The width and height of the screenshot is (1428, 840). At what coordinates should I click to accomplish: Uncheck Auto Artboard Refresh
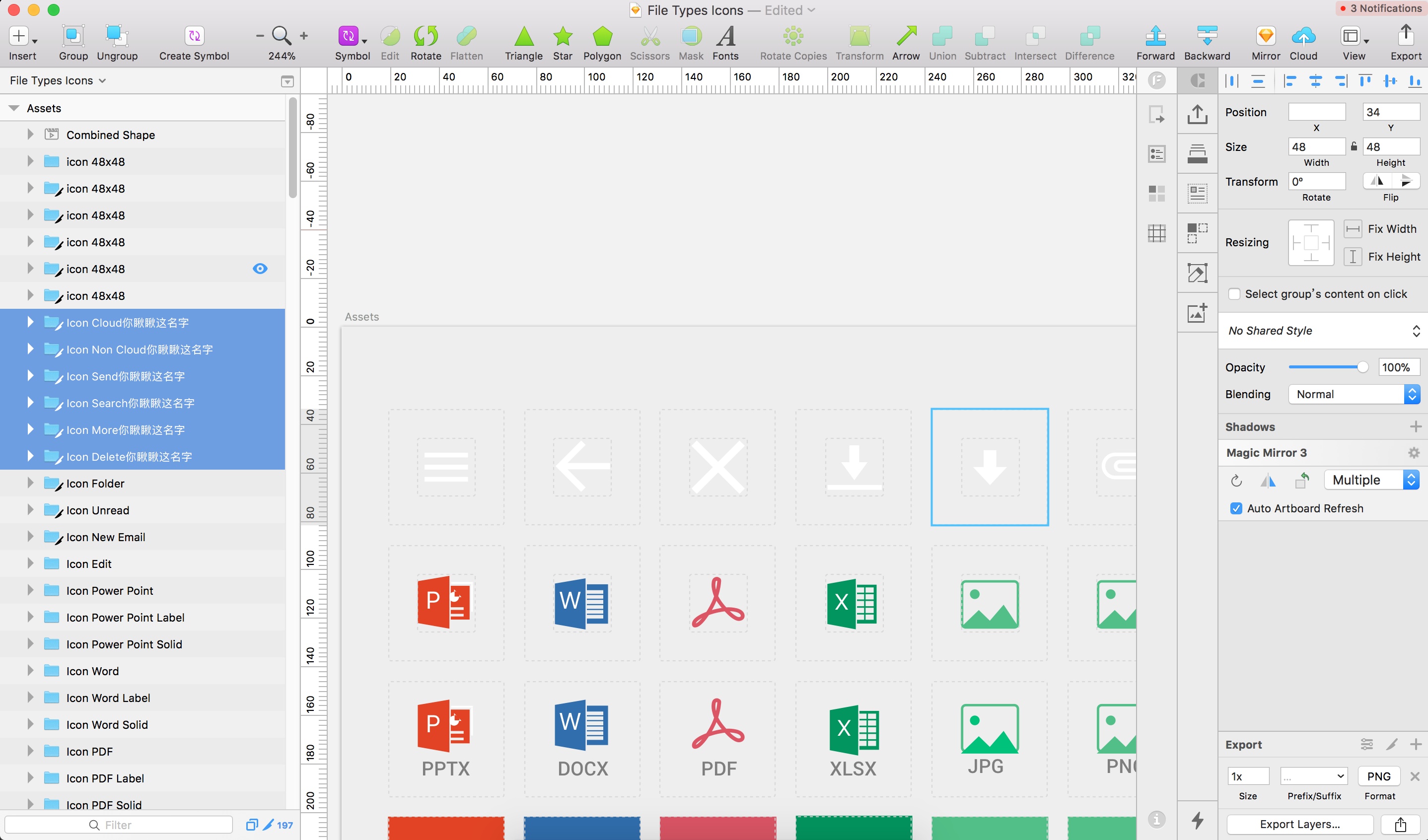pyautogui.click(x=1236, y=509)
